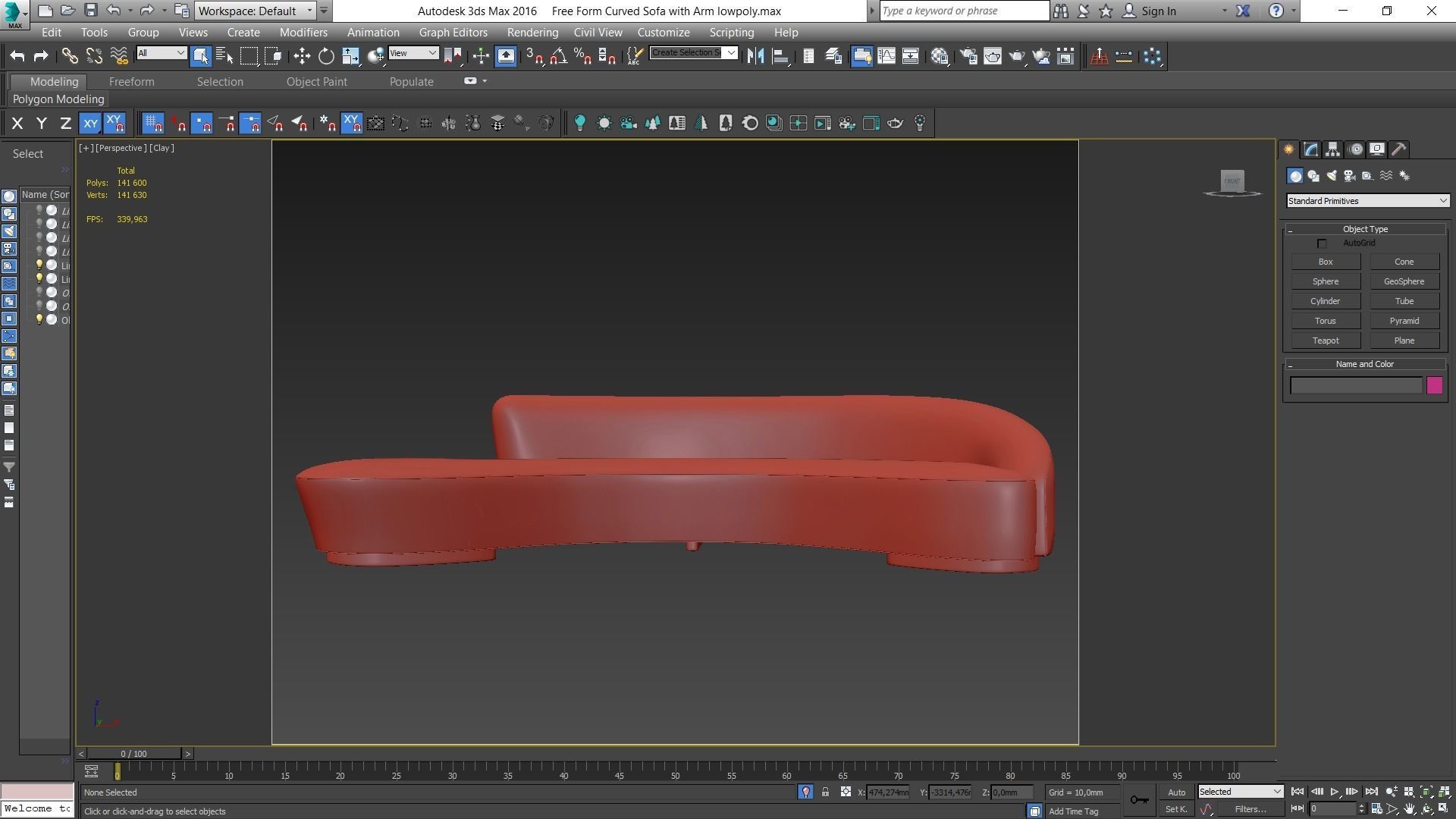The width and height of the screenshot is (1456, 819).
Task: Open the Display command panel tab
Action: [1377, 149]
